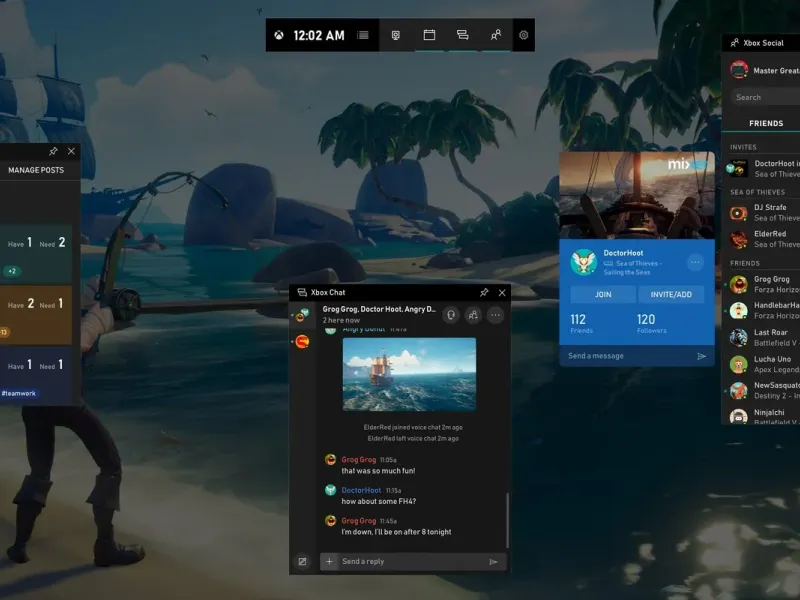Close the Xbox Chat widget
Screen dimensions: 800x600
tap(502, 292)
